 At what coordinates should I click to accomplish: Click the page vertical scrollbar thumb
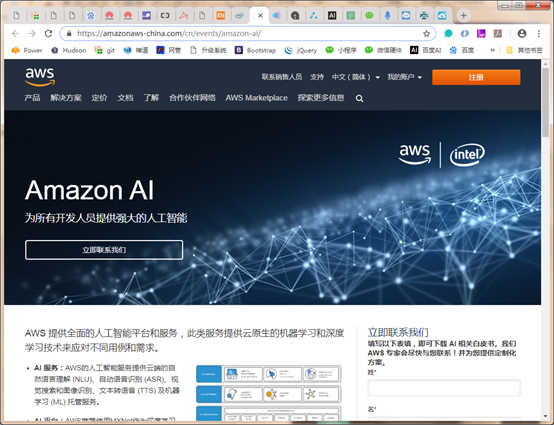tap(546, 102)
